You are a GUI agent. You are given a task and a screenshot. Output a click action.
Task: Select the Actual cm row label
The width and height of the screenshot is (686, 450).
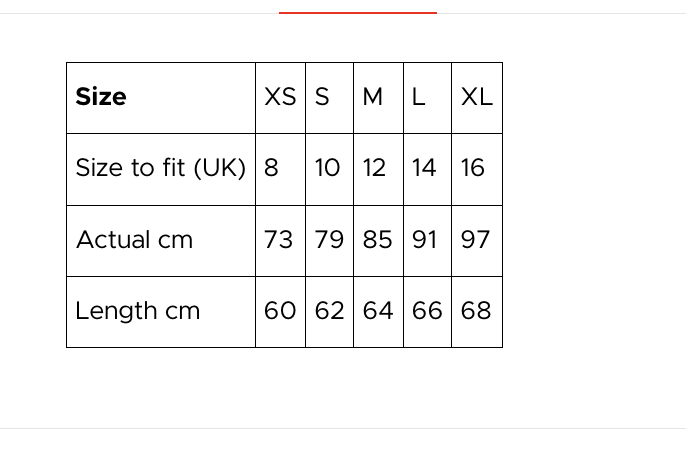(x=134, y=240)
